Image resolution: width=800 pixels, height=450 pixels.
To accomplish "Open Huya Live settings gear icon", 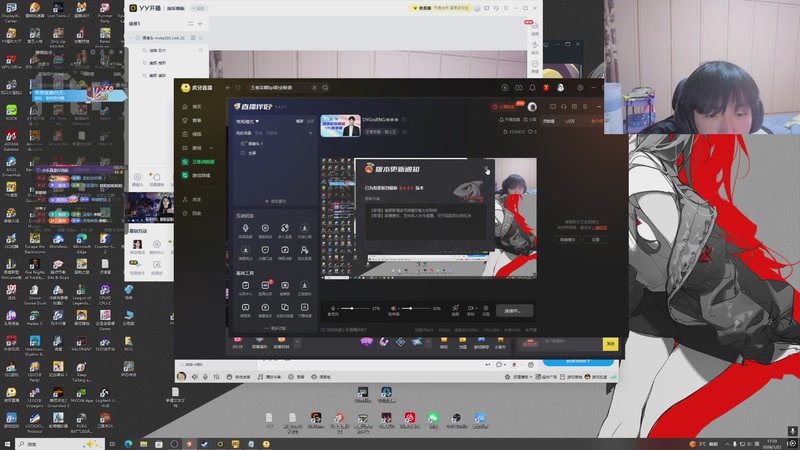I will [x=580, y=88].
